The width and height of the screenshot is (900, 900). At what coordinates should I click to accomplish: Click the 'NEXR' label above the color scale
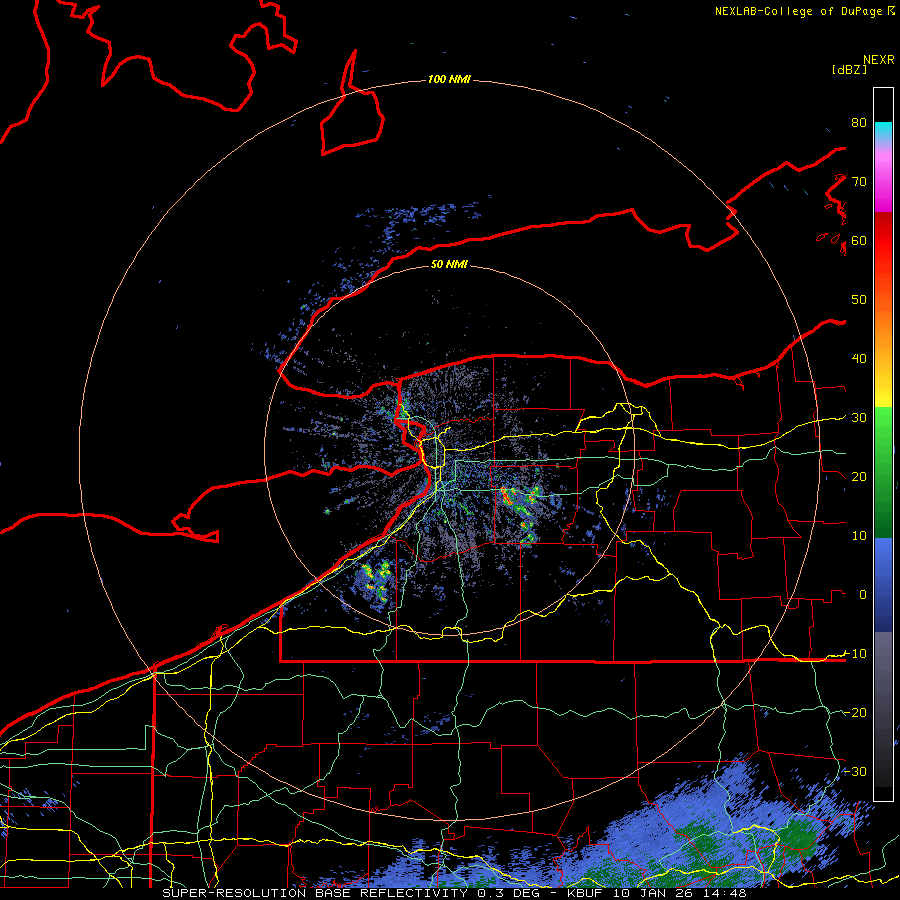[879, 60]
